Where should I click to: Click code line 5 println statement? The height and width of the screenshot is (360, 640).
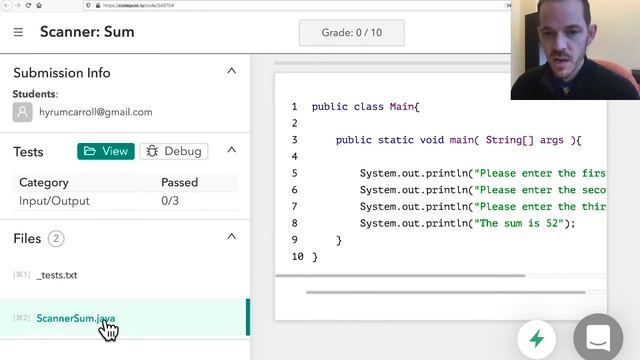[483, 173]
